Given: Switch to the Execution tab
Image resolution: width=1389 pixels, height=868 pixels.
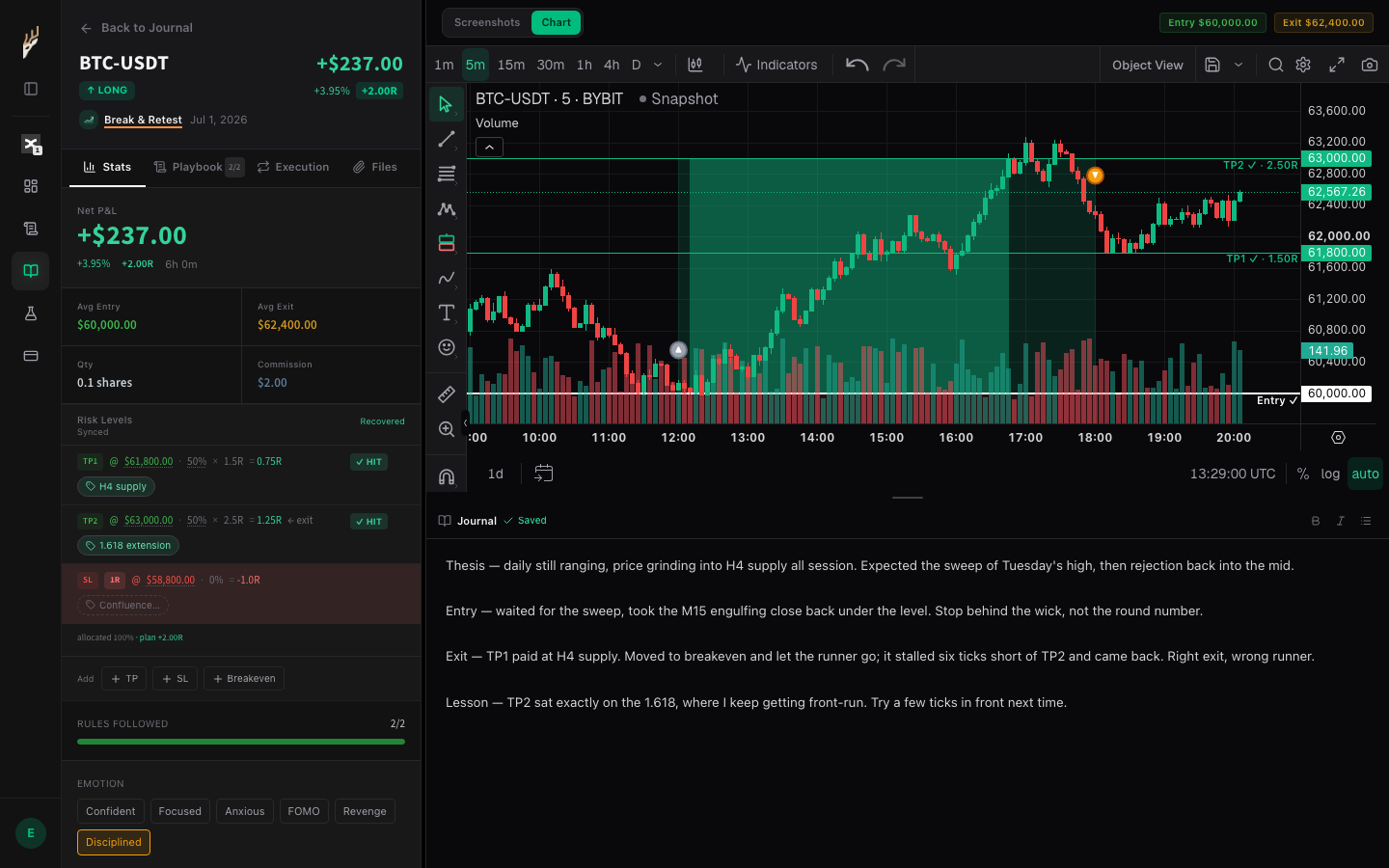Looking at the screenshot, I should [293, 167].
